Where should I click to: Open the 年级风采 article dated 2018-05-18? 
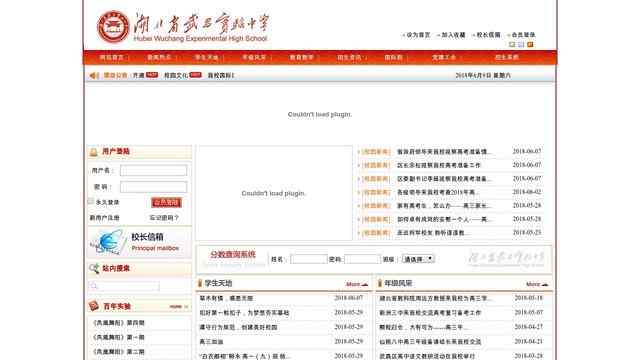click(x=435, y=298)
